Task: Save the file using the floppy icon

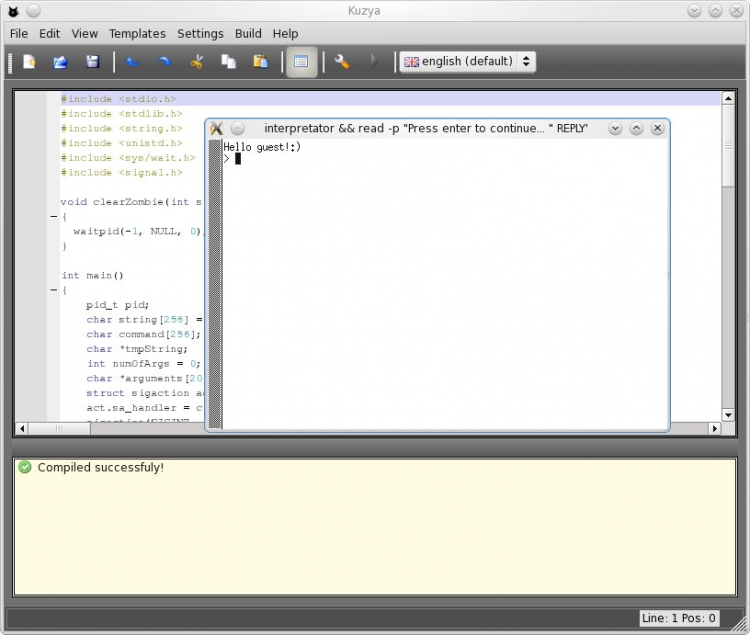Action: (92, 62)
